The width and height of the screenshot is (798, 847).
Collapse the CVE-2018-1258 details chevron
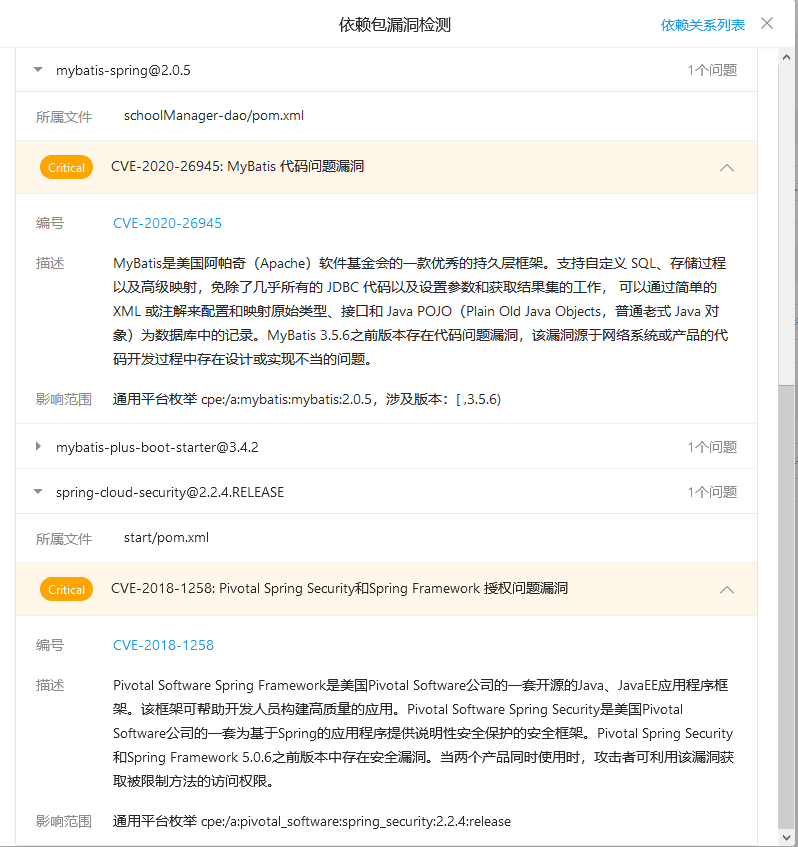point(727,589)
